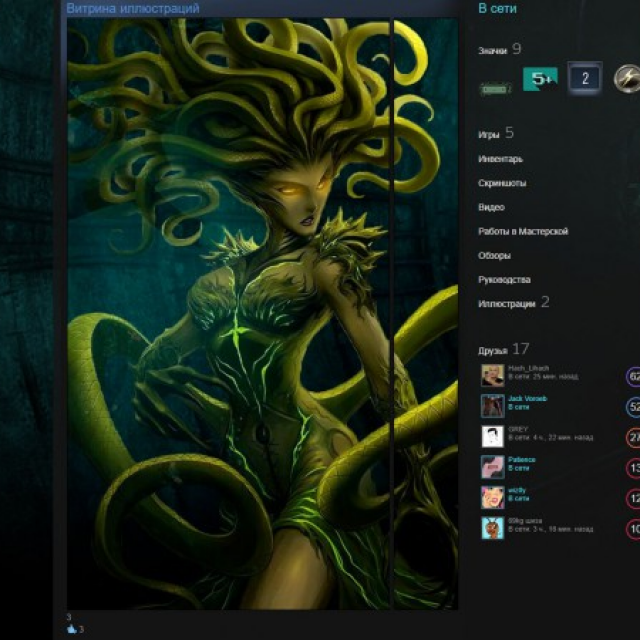
Task: Open the Иллюстрации (Artwork) link
Action: (507, 304)
